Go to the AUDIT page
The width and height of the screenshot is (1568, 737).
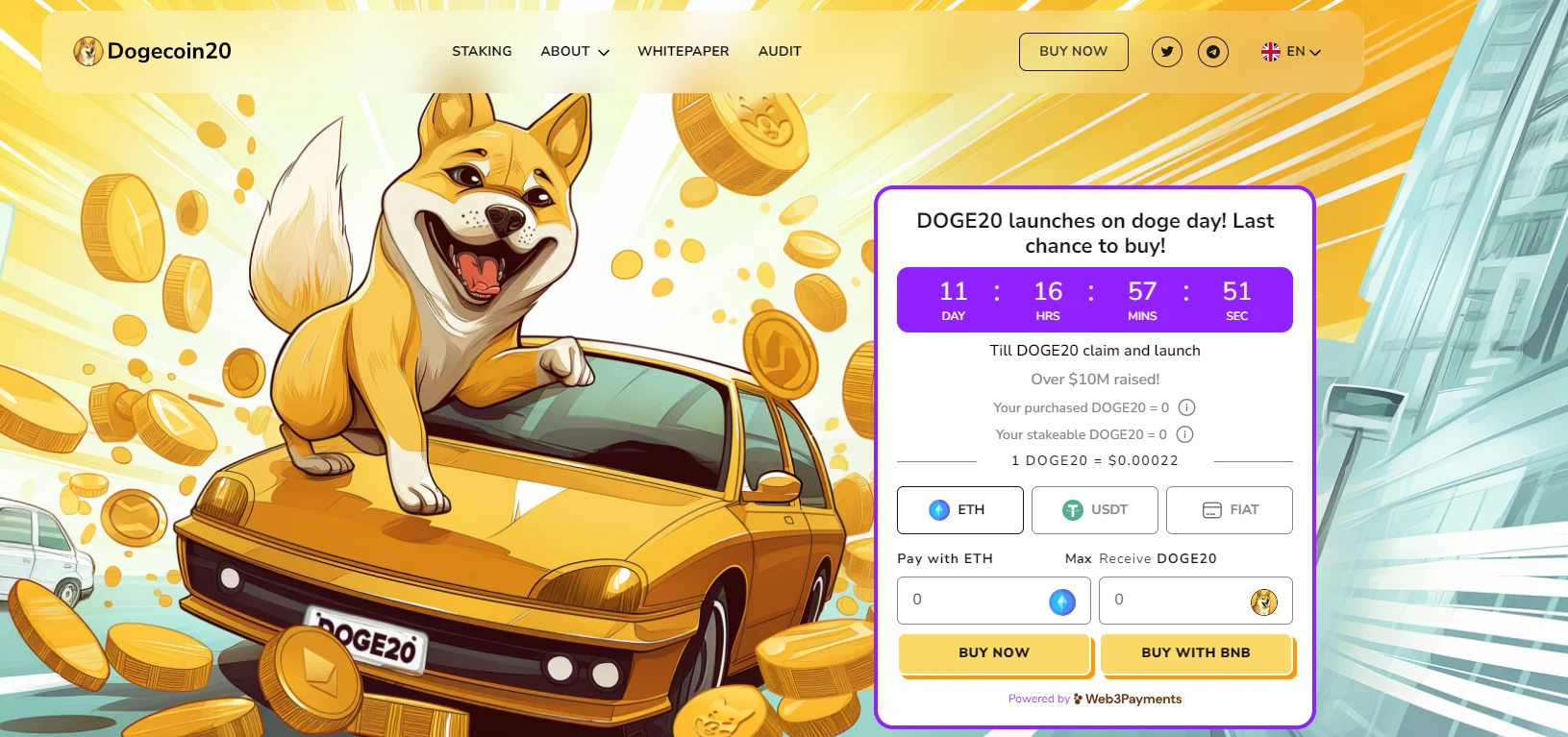780,51
